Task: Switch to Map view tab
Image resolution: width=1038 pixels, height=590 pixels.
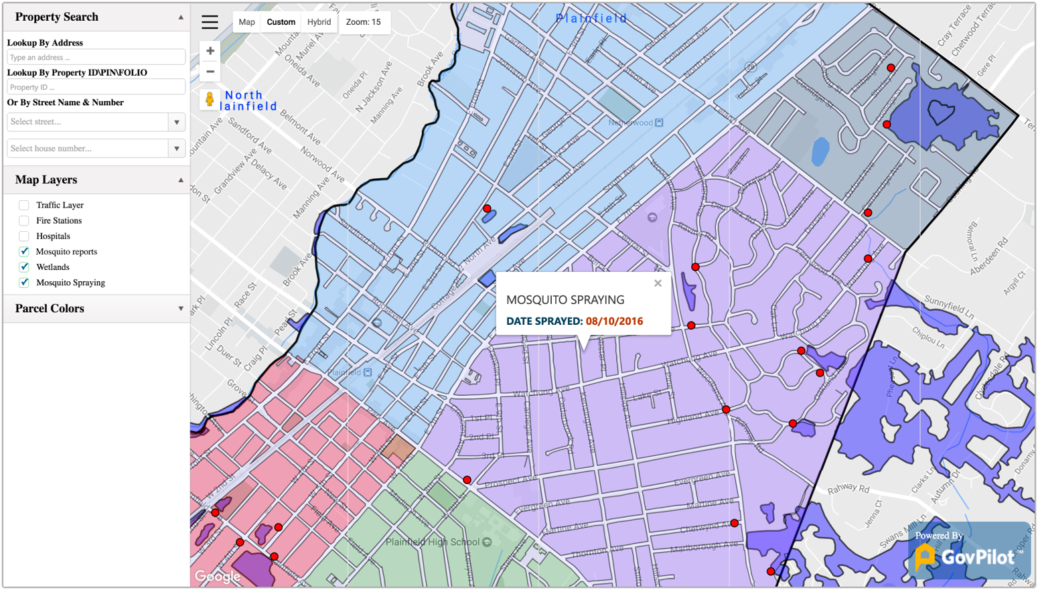Action: click(247, 22)
